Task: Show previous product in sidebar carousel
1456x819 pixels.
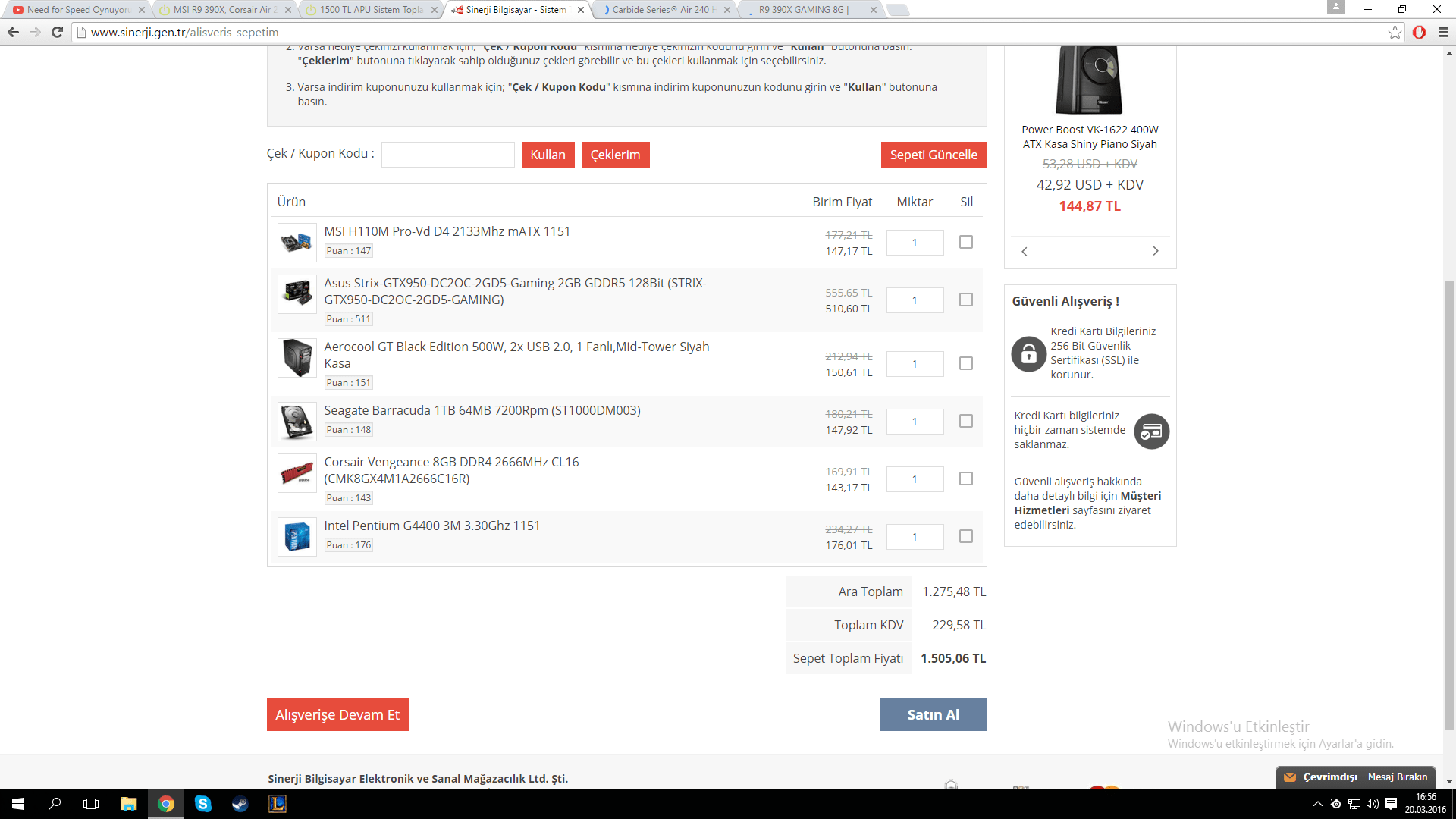Action: (1025, 251)
